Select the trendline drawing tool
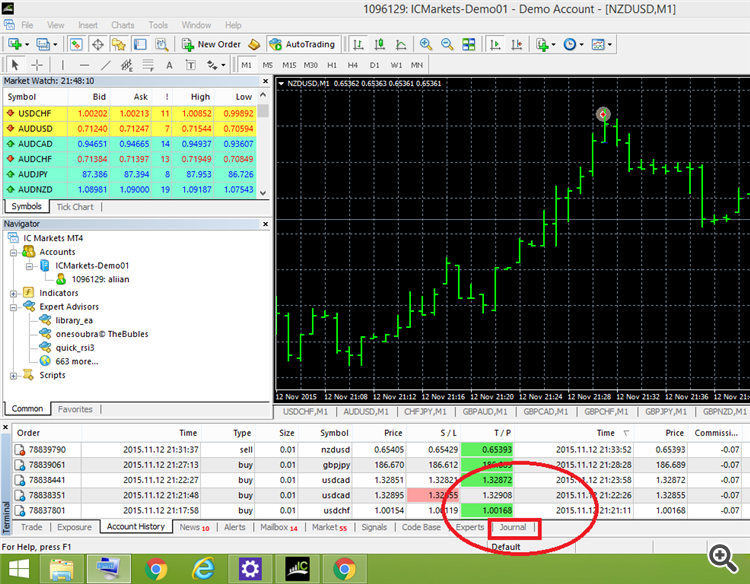Screen dimensions: 750x584 106,65
